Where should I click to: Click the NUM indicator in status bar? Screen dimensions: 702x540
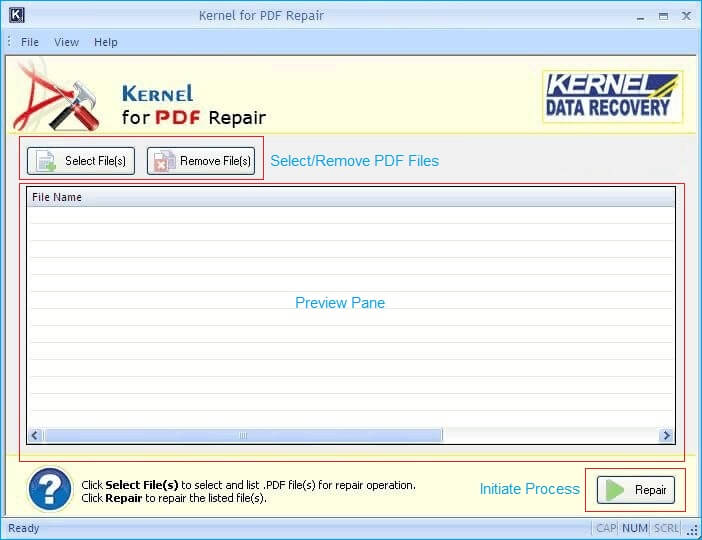pos(634,528)
